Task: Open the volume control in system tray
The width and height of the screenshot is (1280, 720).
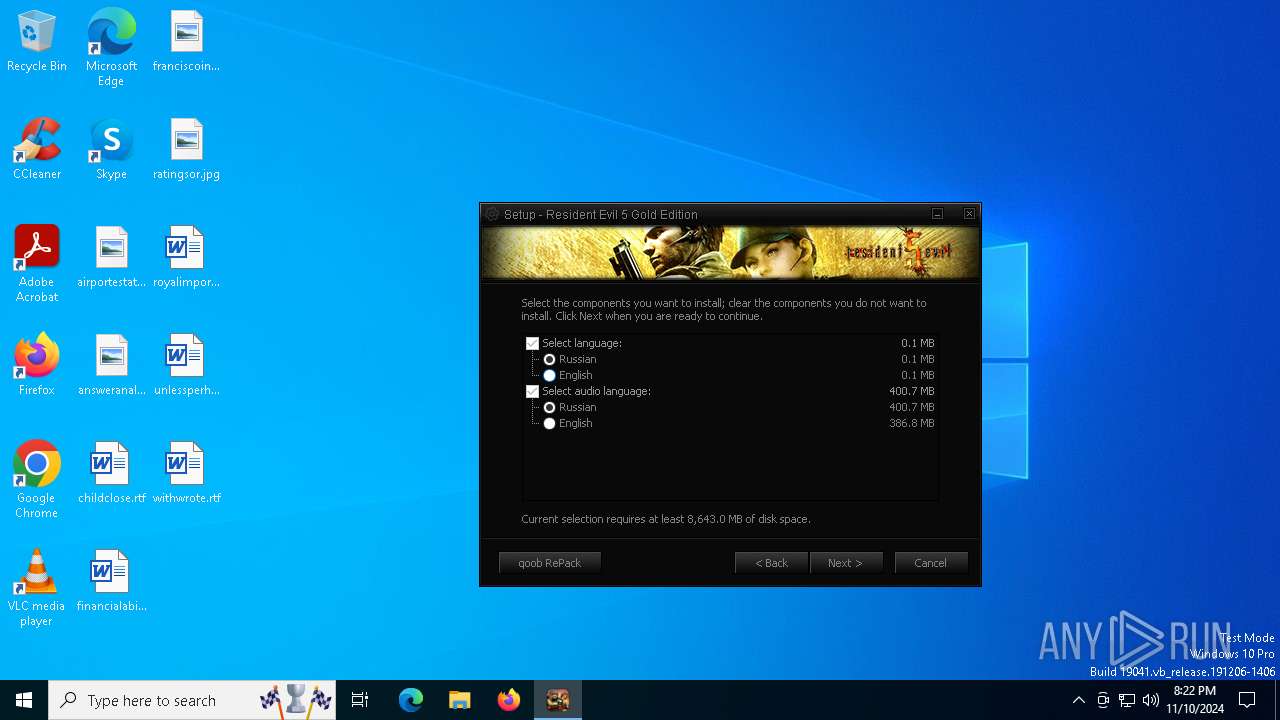Action: (1150, 700)
